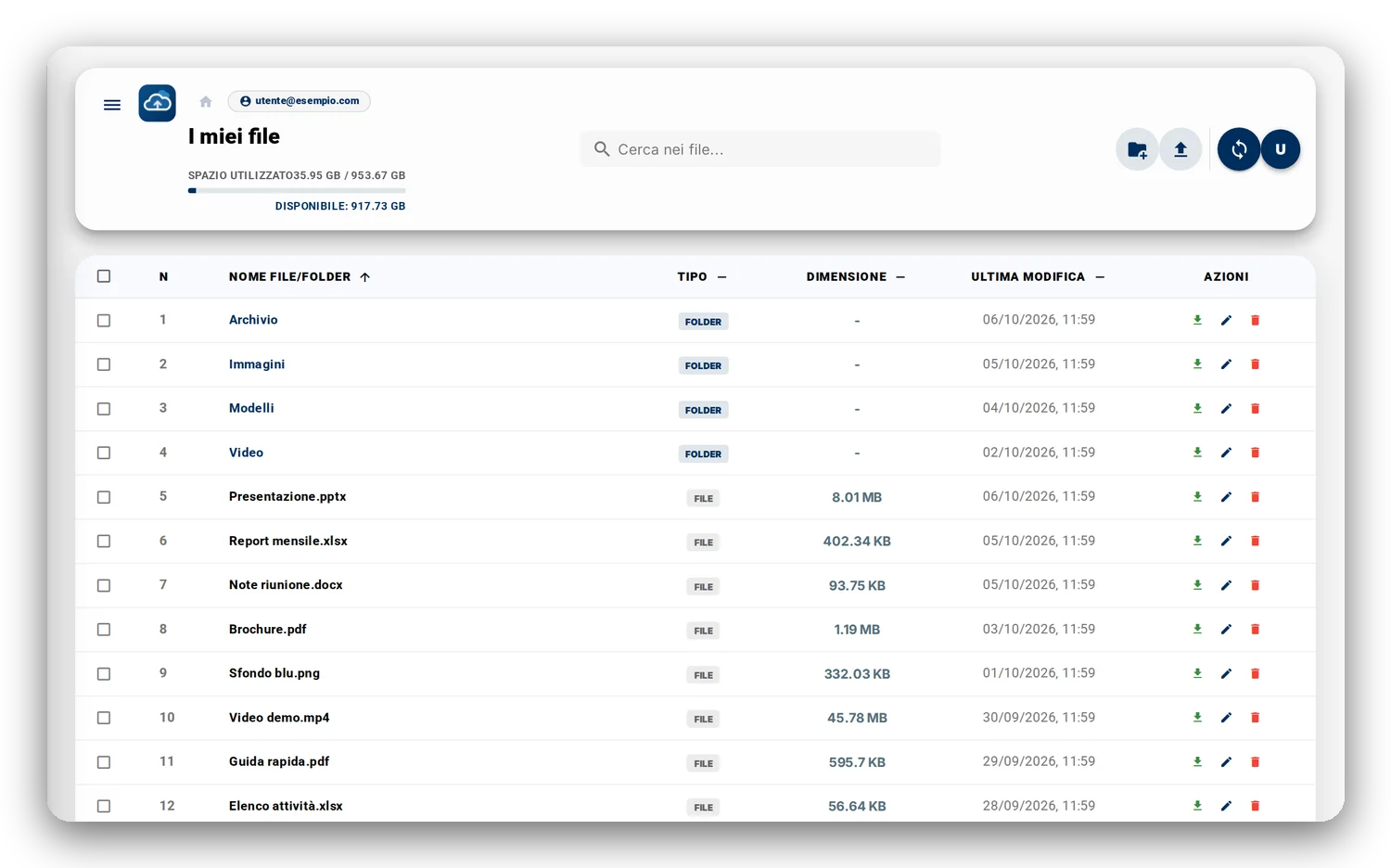Sort the list by Tipo

(702, 276)
